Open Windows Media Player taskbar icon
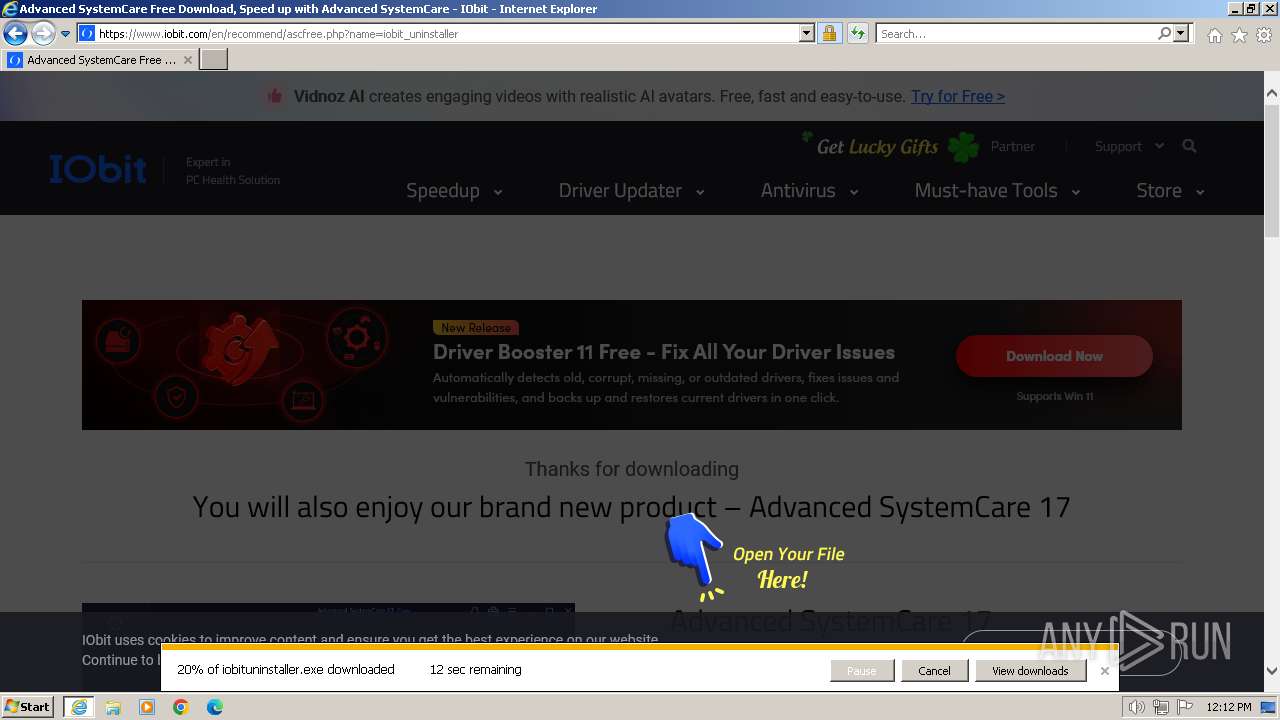Viewport: 1280px width, 720px height. [x=147, y=707]
